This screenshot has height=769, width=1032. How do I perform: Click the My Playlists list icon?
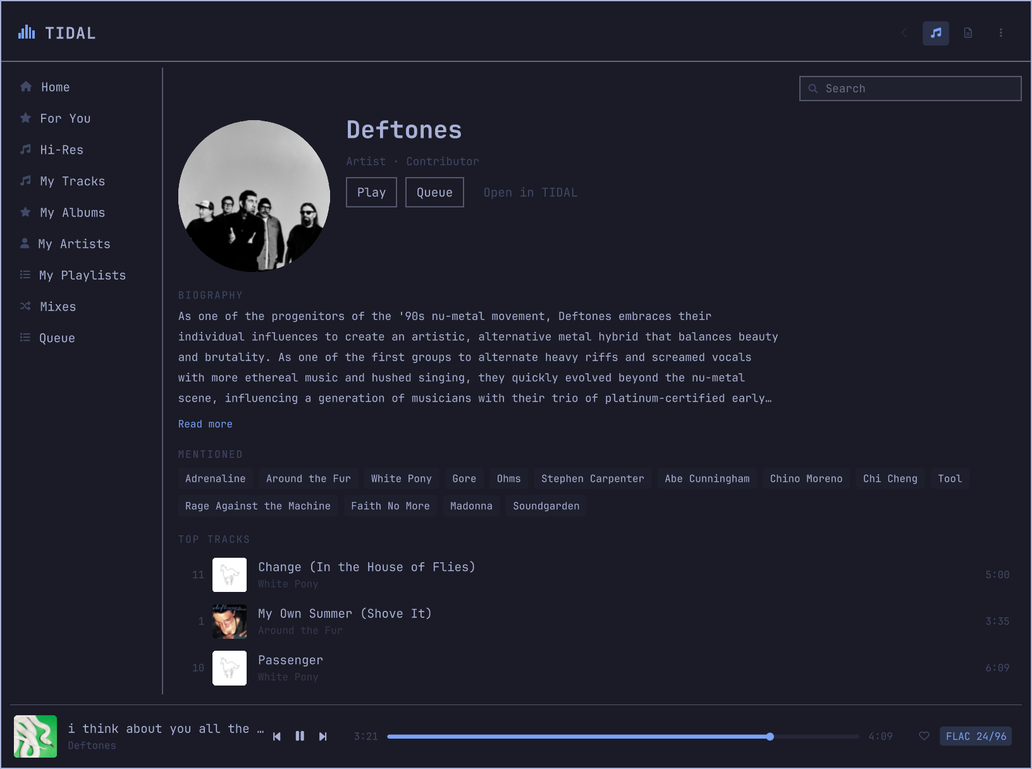pos(25,275)
